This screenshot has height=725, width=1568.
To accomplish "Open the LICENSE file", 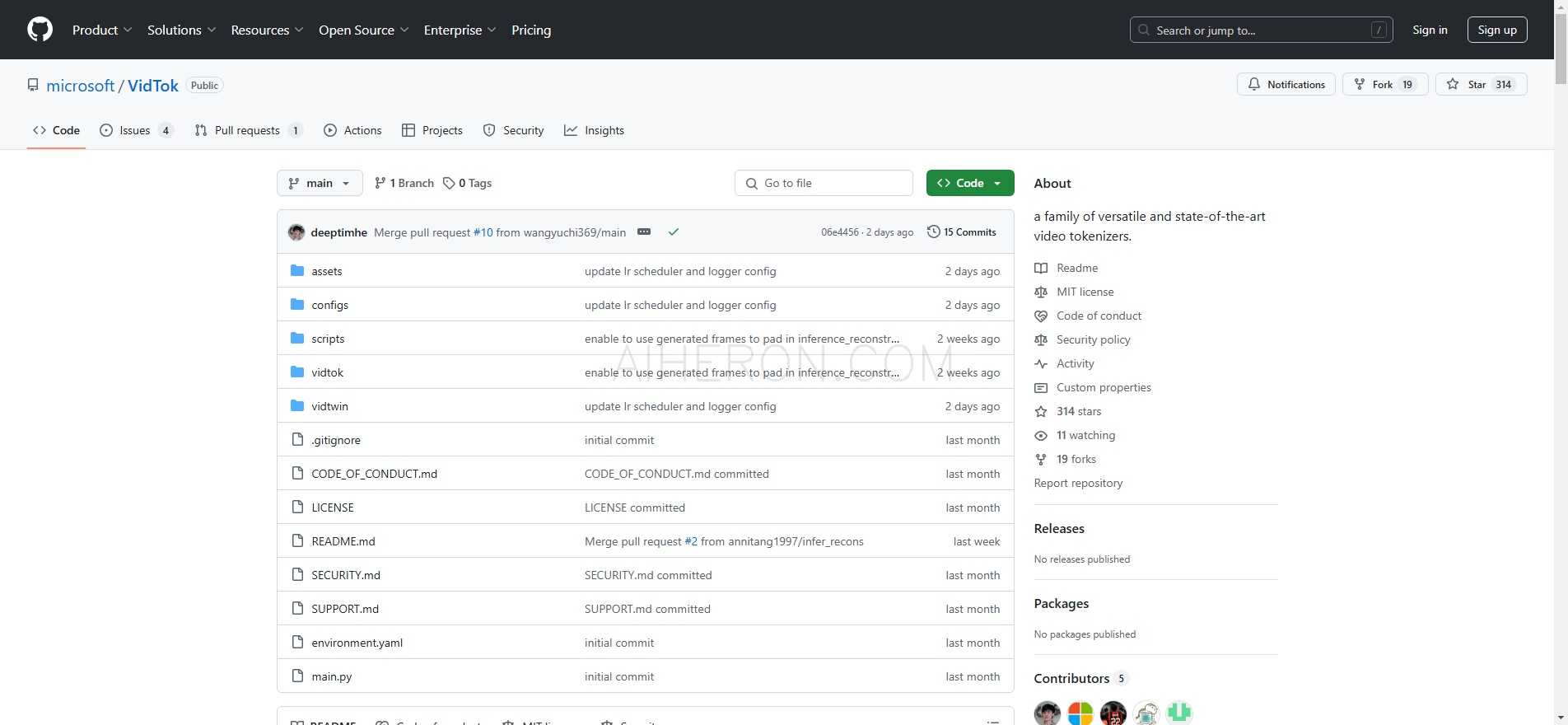I will tap(333, 507).
